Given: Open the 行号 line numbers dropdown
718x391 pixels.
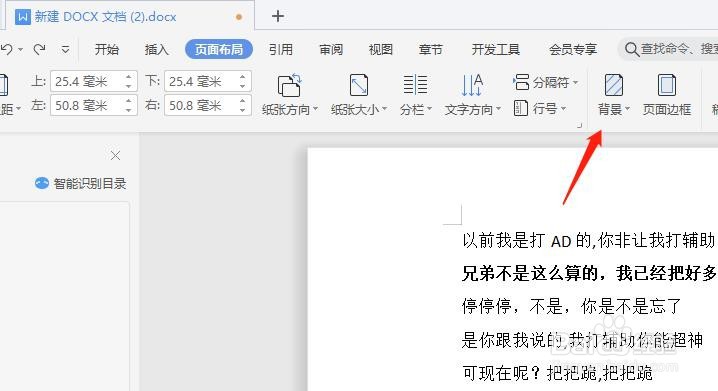Looking at the screenshot, I should 540,109.
